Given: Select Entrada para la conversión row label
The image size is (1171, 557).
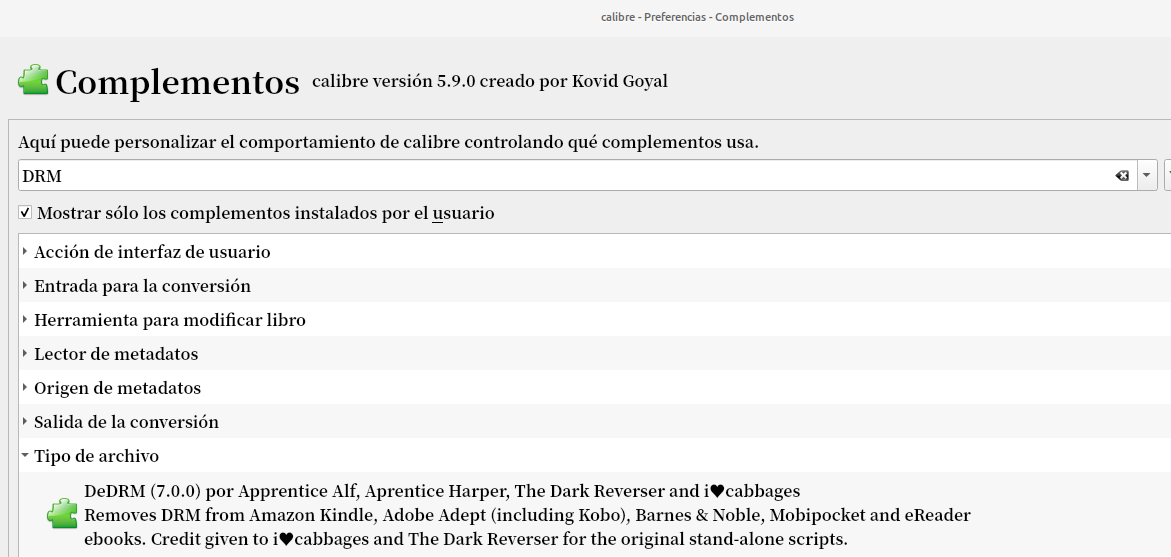Looking at the screenshot, I should 143,286.
